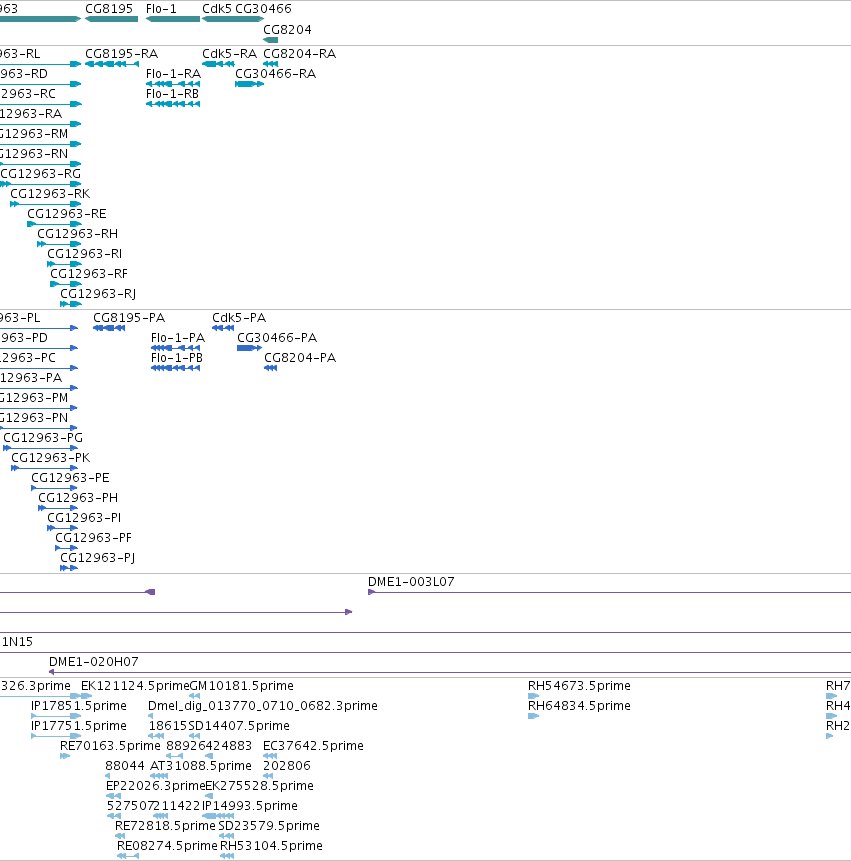
Task: Select the CG12963-PH protein label
Action: tap(78, 498)
